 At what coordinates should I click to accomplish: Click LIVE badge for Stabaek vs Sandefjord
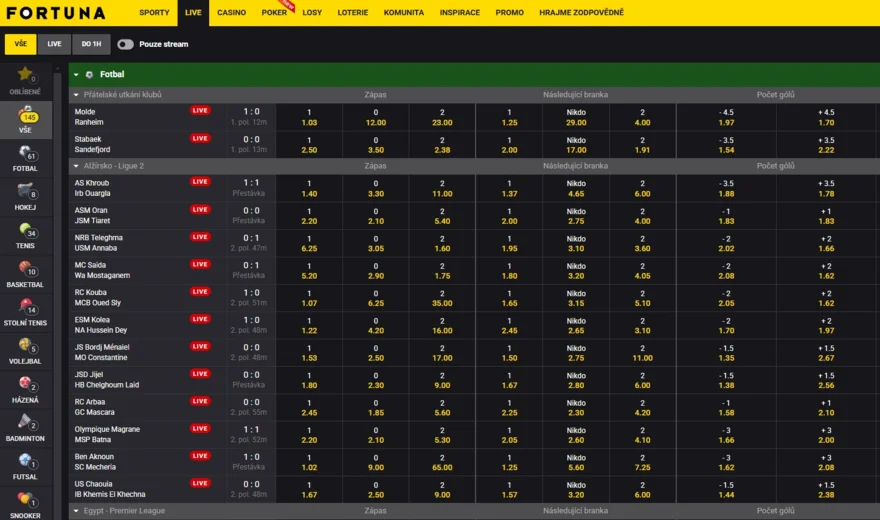click(x=200, y=138)
